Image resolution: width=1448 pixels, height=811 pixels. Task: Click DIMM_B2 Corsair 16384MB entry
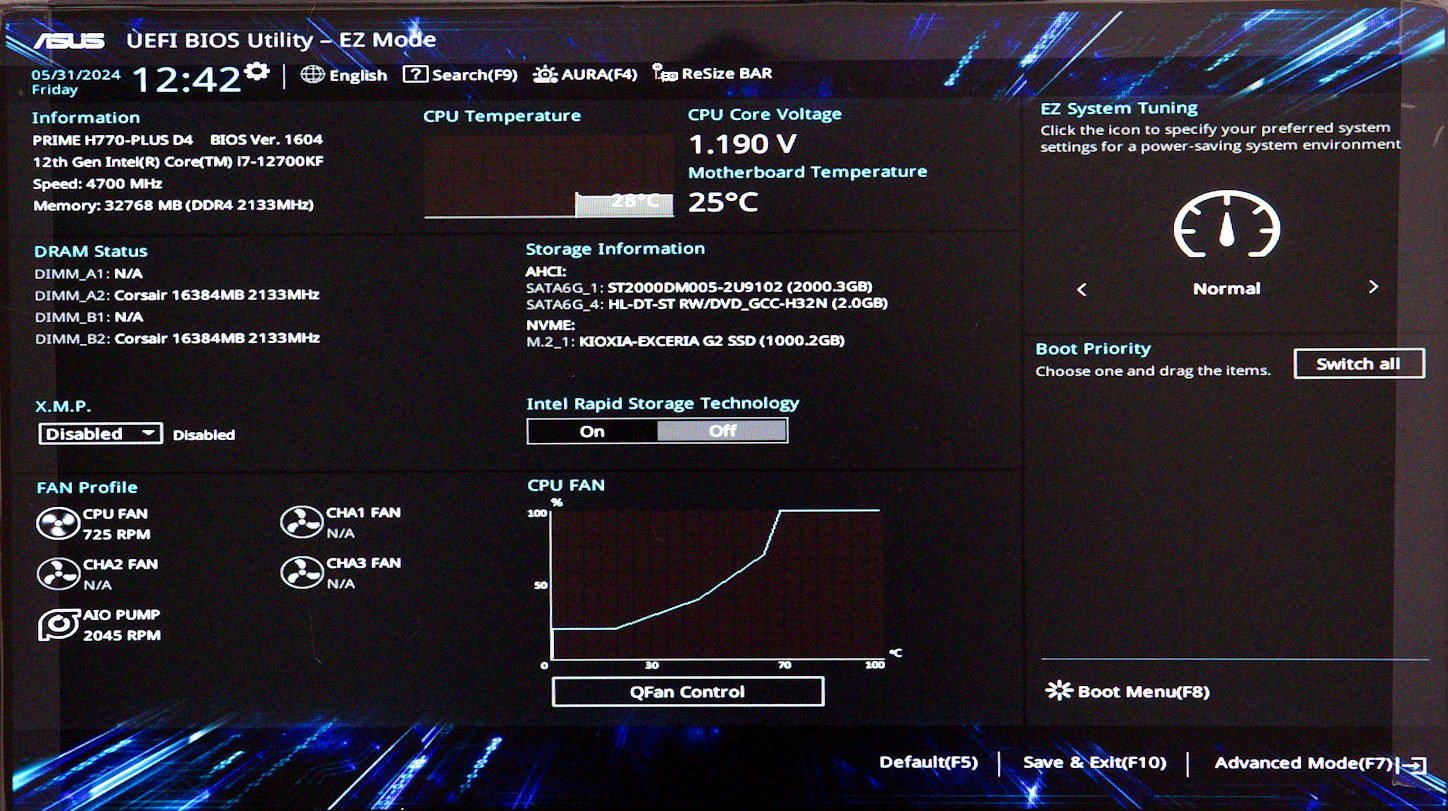pos(177,338)
